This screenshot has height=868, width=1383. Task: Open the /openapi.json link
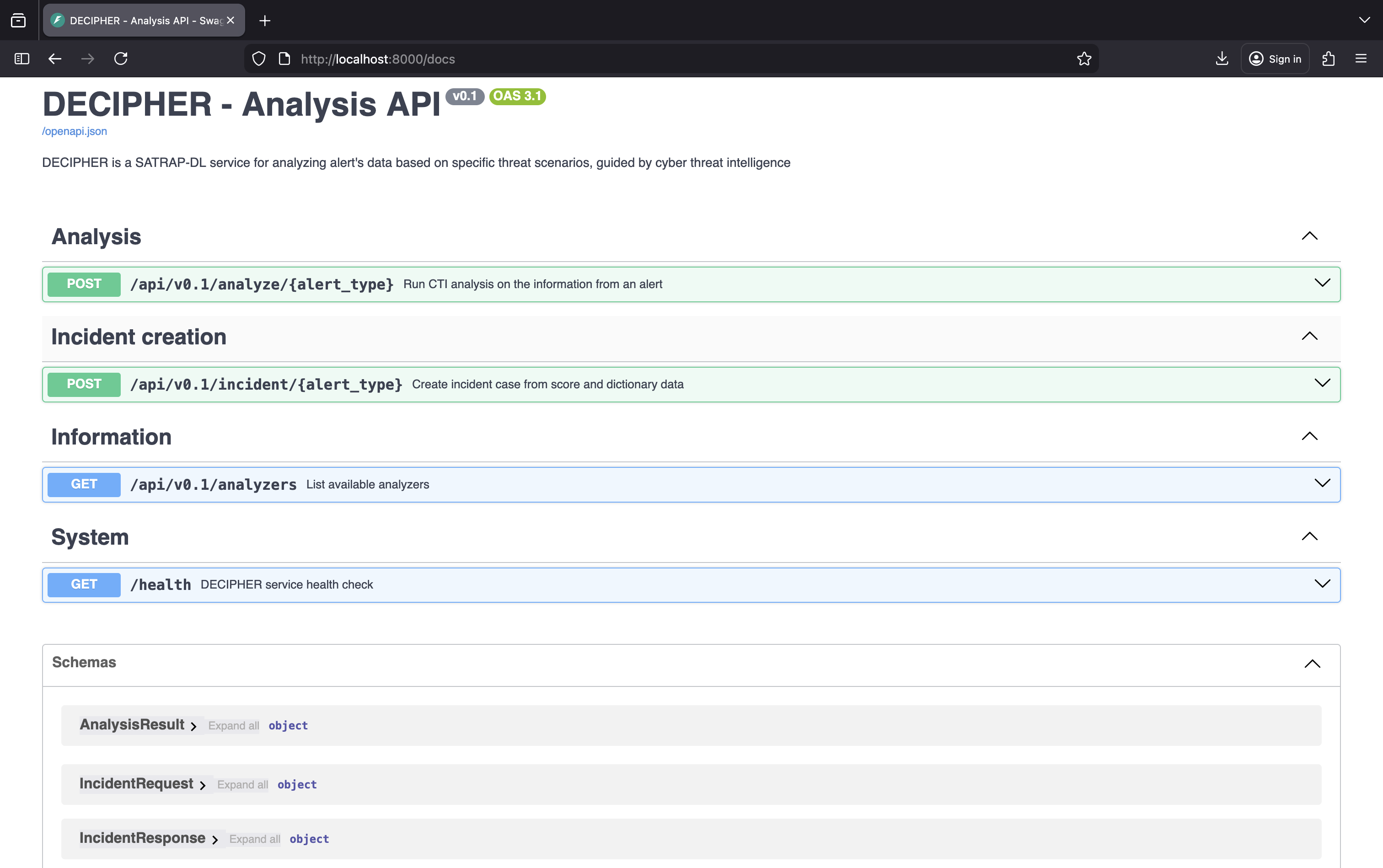click(x=74, y=131)
